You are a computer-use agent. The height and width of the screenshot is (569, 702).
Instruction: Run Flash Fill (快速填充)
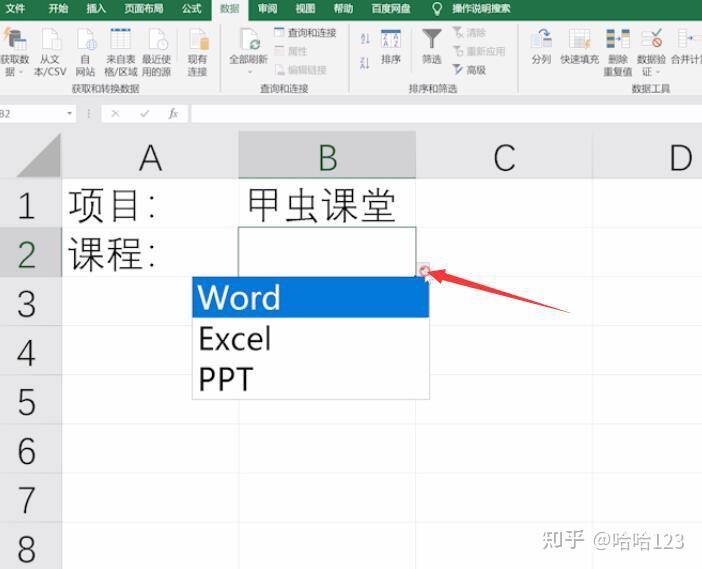coord(579,47)
